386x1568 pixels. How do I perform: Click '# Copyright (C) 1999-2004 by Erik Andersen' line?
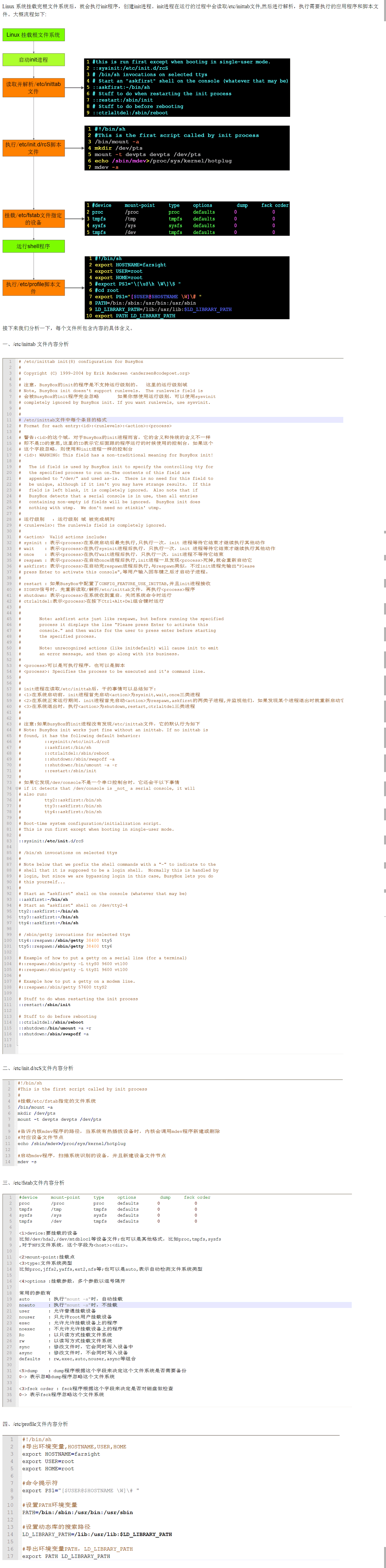[104, 373]
